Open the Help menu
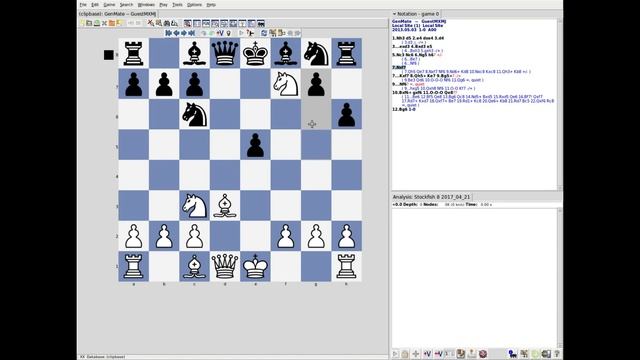Image resolution: width=640 pixels, height=360 pixels. [211, 5]
